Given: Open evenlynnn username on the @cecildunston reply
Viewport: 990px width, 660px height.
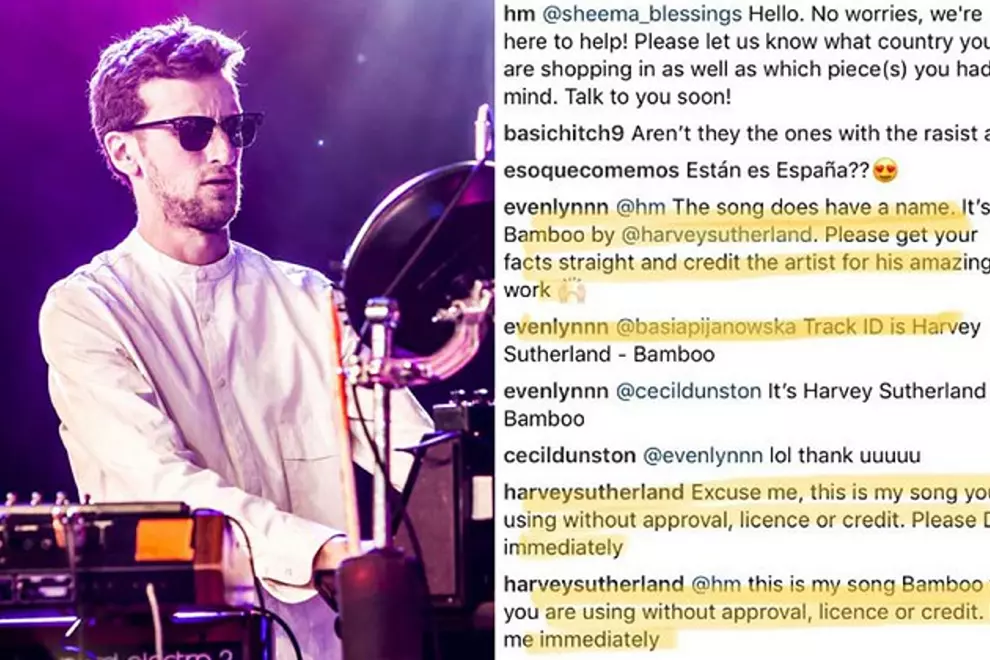Looking at the screenshot, I should [556, 392].
